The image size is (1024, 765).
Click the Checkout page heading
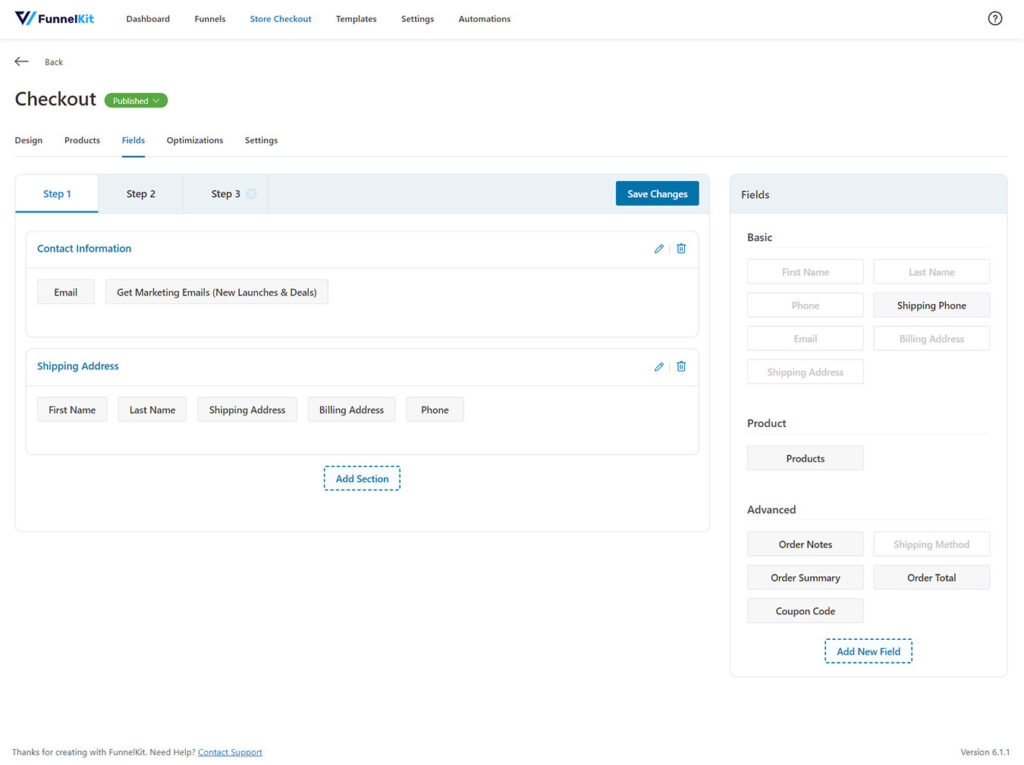56,99
